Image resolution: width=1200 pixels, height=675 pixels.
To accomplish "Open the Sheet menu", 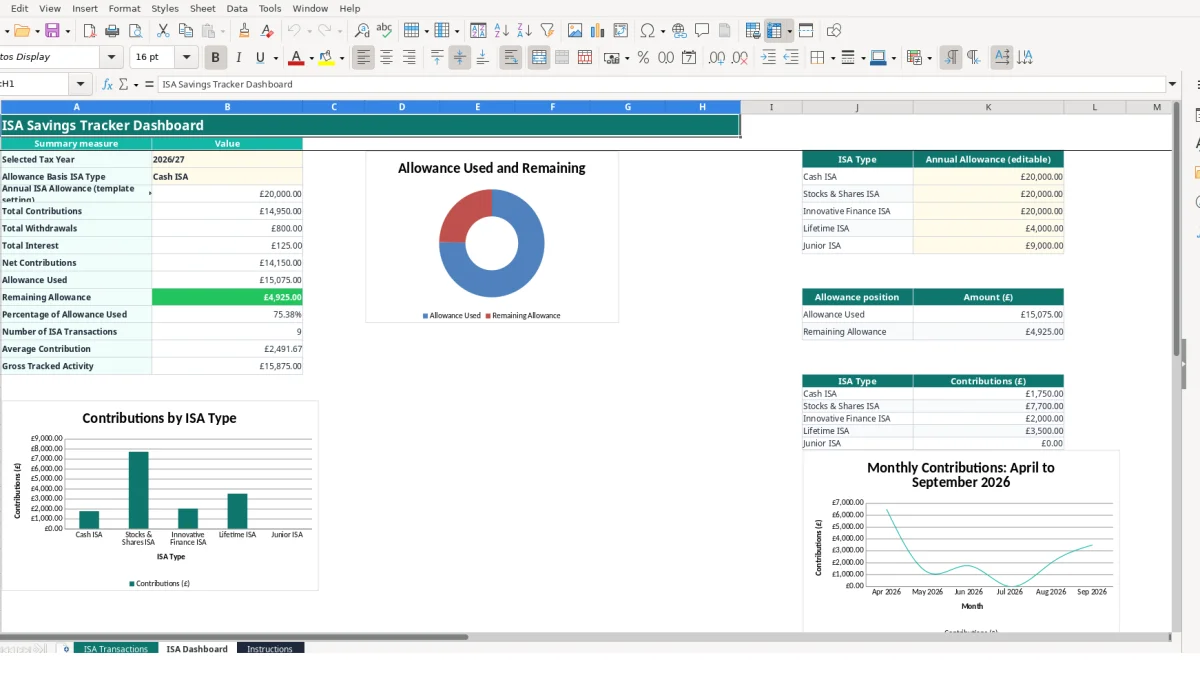I will coord(202,8).
